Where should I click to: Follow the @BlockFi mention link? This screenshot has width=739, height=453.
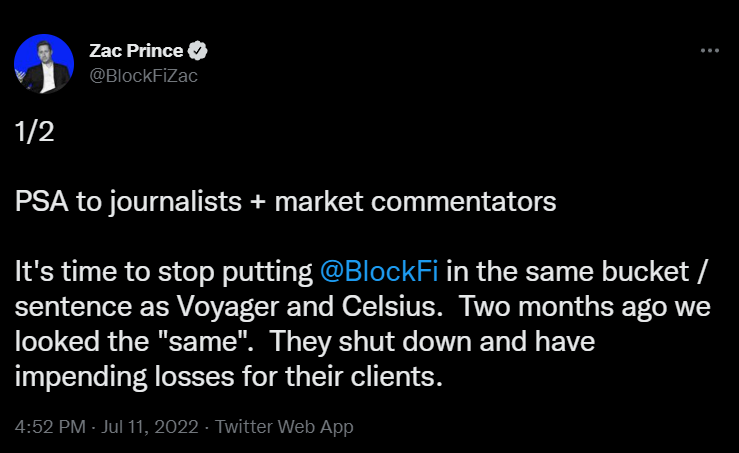coord(380,271)
